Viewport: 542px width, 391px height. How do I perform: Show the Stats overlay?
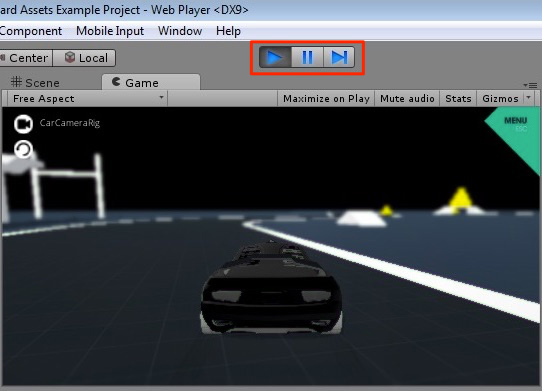tap(458, 99)
